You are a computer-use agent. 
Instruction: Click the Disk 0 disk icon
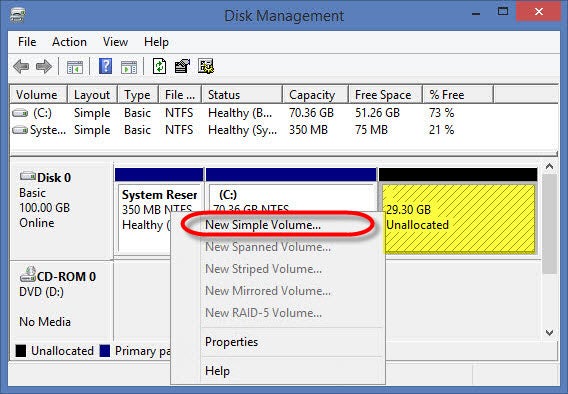point(28,177)
